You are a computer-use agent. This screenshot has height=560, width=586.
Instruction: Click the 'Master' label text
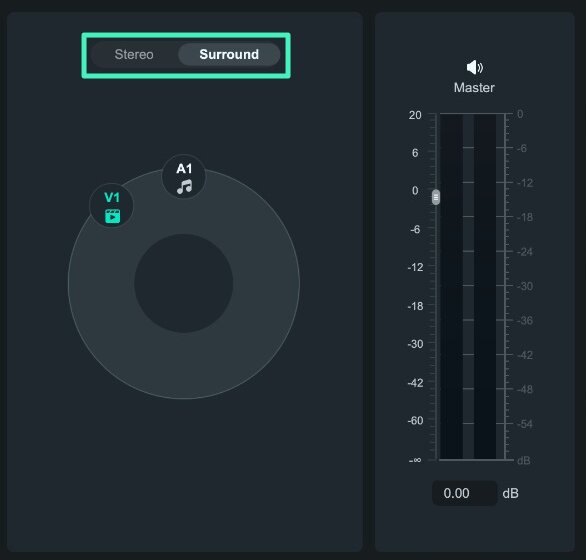(474, 88)
